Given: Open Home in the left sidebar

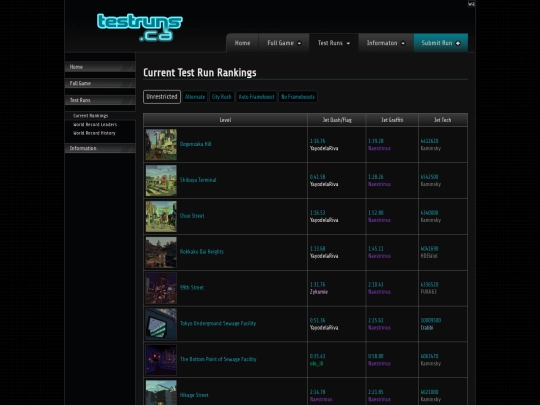Looking at the screenshot, I should (x=100, y=67).
